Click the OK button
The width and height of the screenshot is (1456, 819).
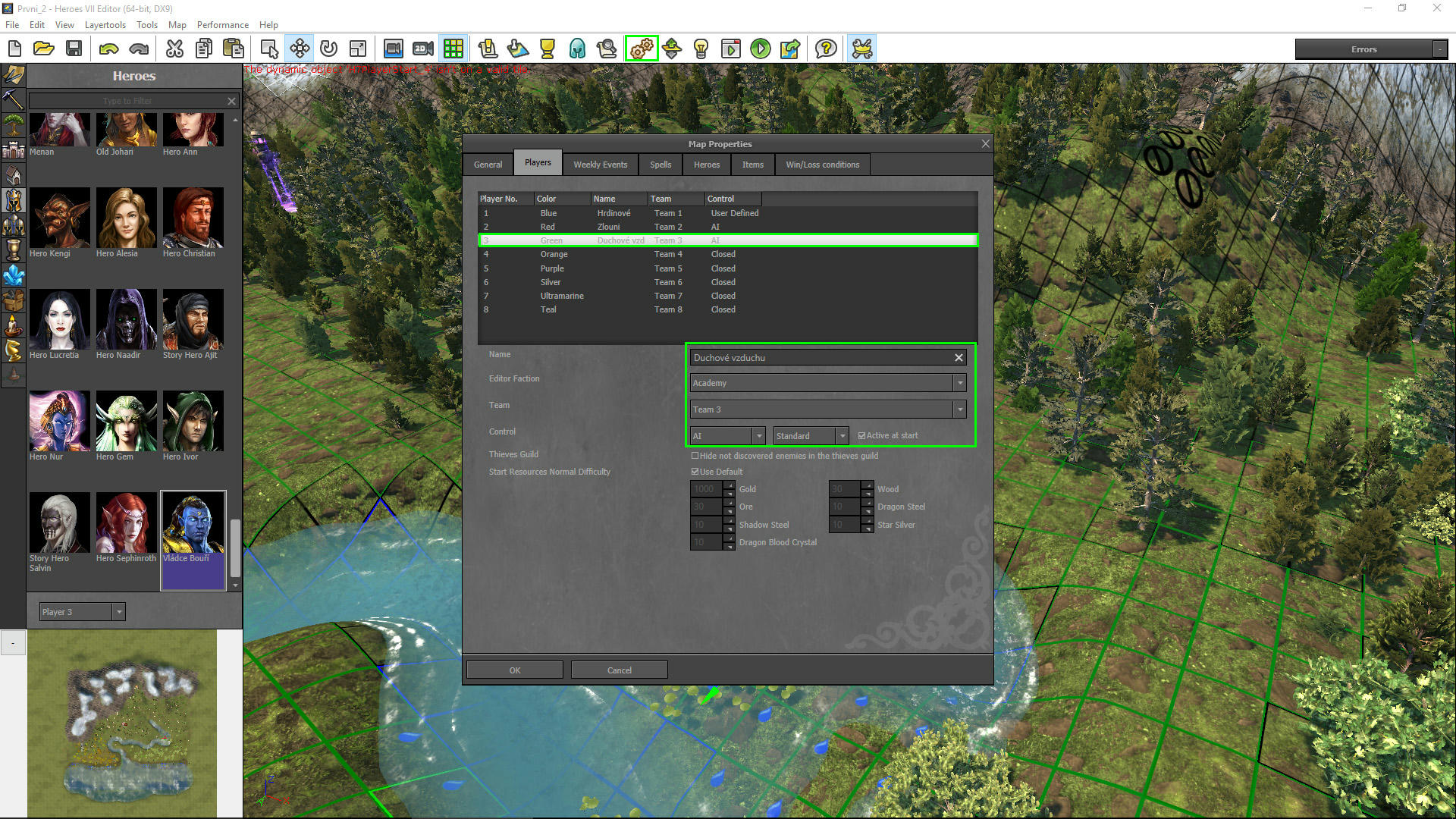click(514, 670)
